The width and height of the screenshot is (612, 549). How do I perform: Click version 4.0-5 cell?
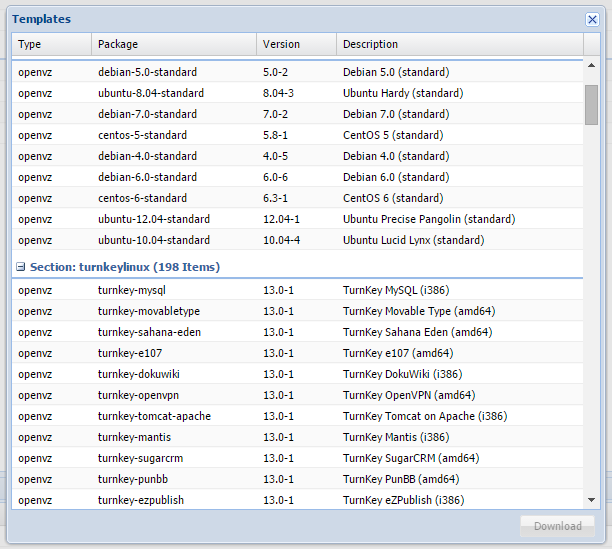coord(275,156)
